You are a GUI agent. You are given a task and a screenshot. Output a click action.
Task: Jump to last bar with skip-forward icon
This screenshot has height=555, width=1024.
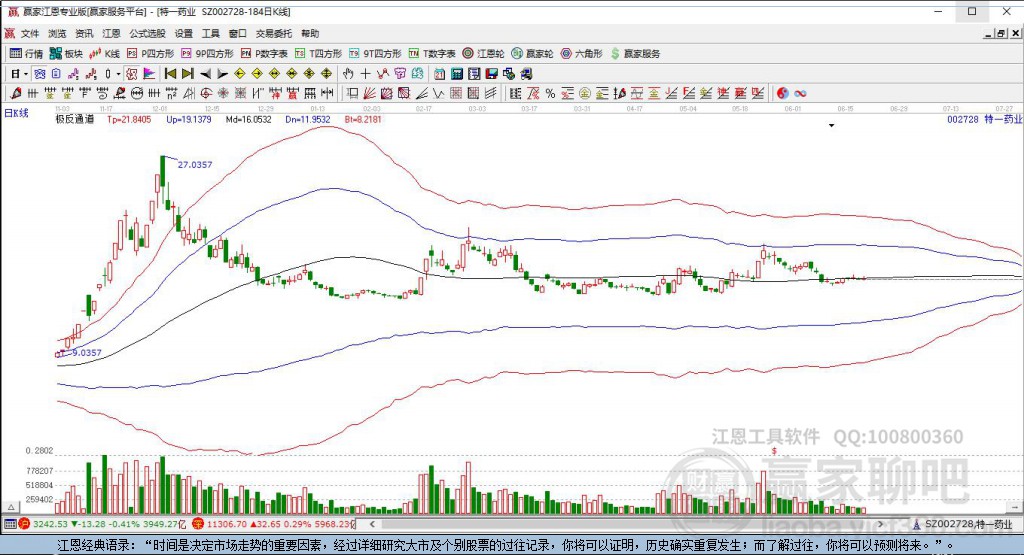pyautogui.click(x=187, y=74)
